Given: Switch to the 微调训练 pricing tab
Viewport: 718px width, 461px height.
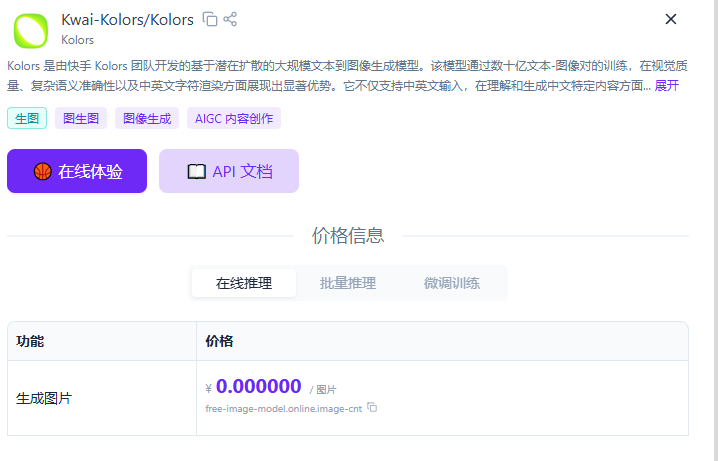Looking at the screenshot, I should tap(452, 283).
